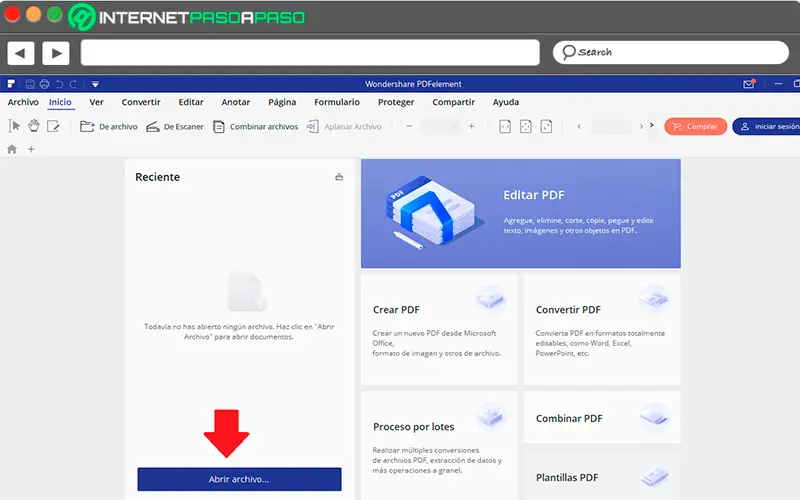Image resolution: width=800 pixels, height=500 pixels.
Task: Click the Search field
Action: [x=670, y=53]
